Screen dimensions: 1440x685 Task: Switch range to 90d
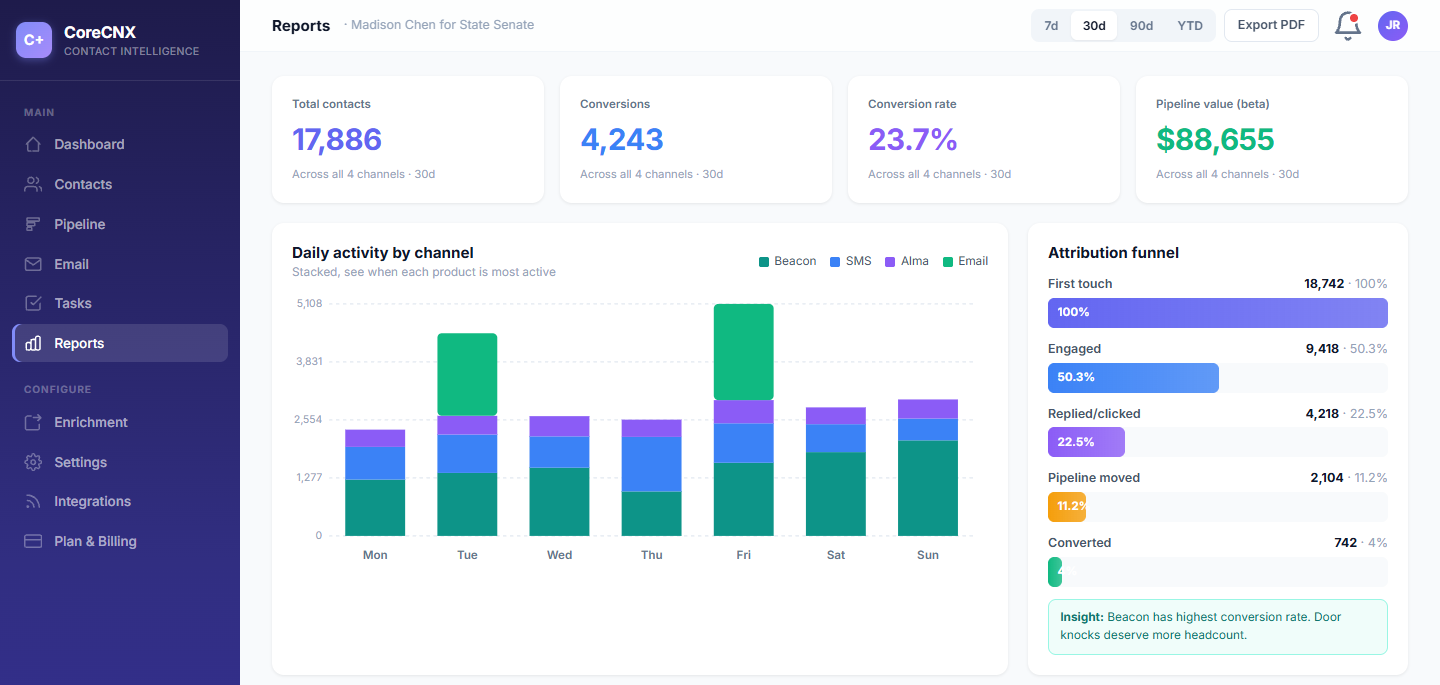tap(1141, 26)
